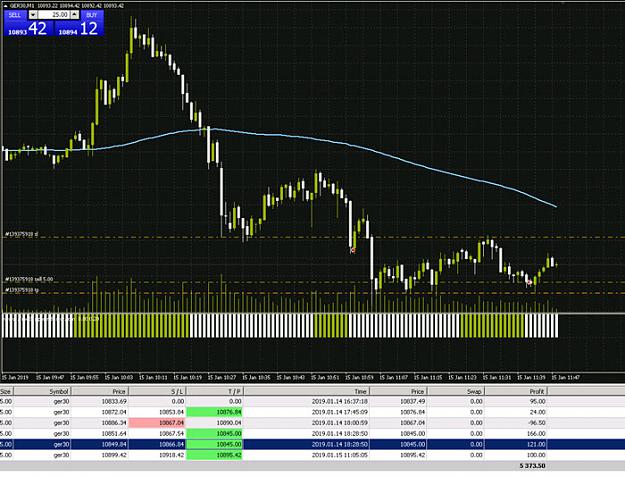
Task: Click profit value 166.00
Action: [536, 434]
